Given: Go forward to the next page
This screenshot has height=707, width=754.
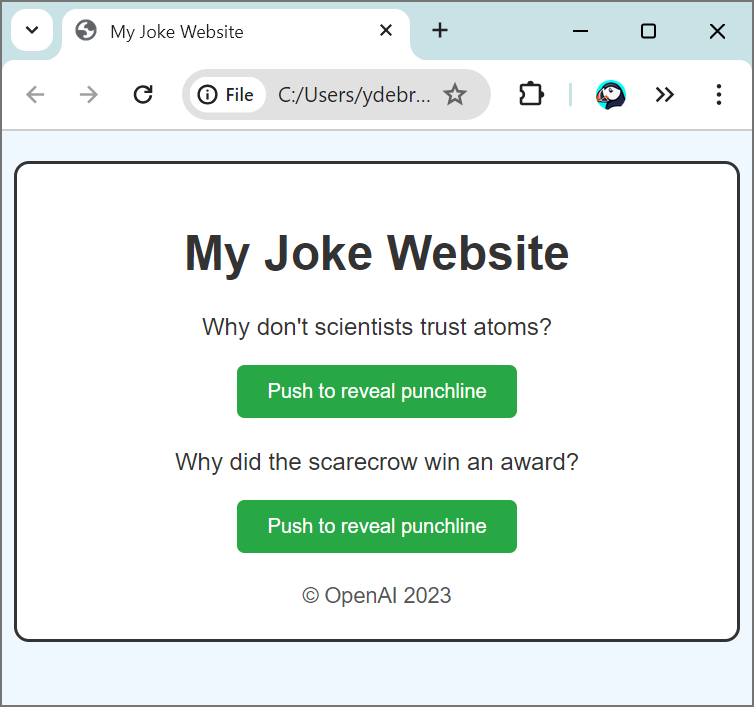Looking at the screenshot, I should pos(88,95).
